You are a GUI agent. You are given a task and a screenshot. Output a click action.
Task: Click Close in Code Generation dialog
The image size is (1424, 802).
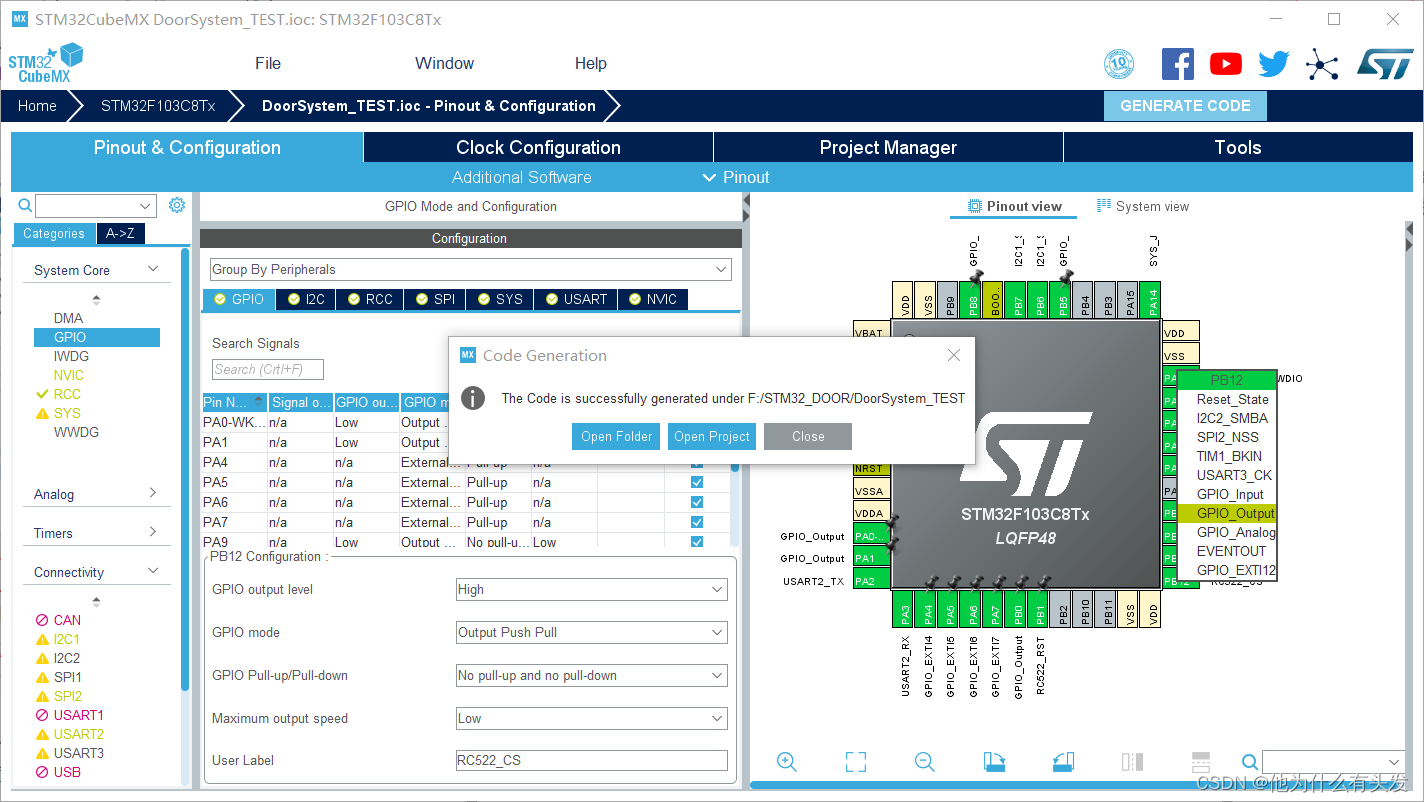(x=808, y=436)
